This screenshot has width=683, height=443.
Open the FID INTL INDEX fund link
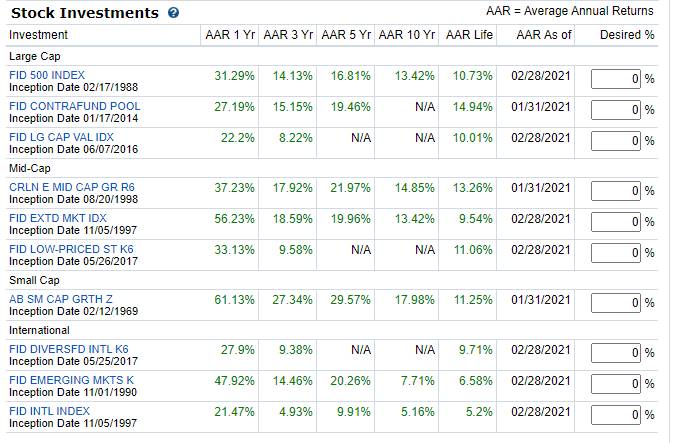[49, 411]
